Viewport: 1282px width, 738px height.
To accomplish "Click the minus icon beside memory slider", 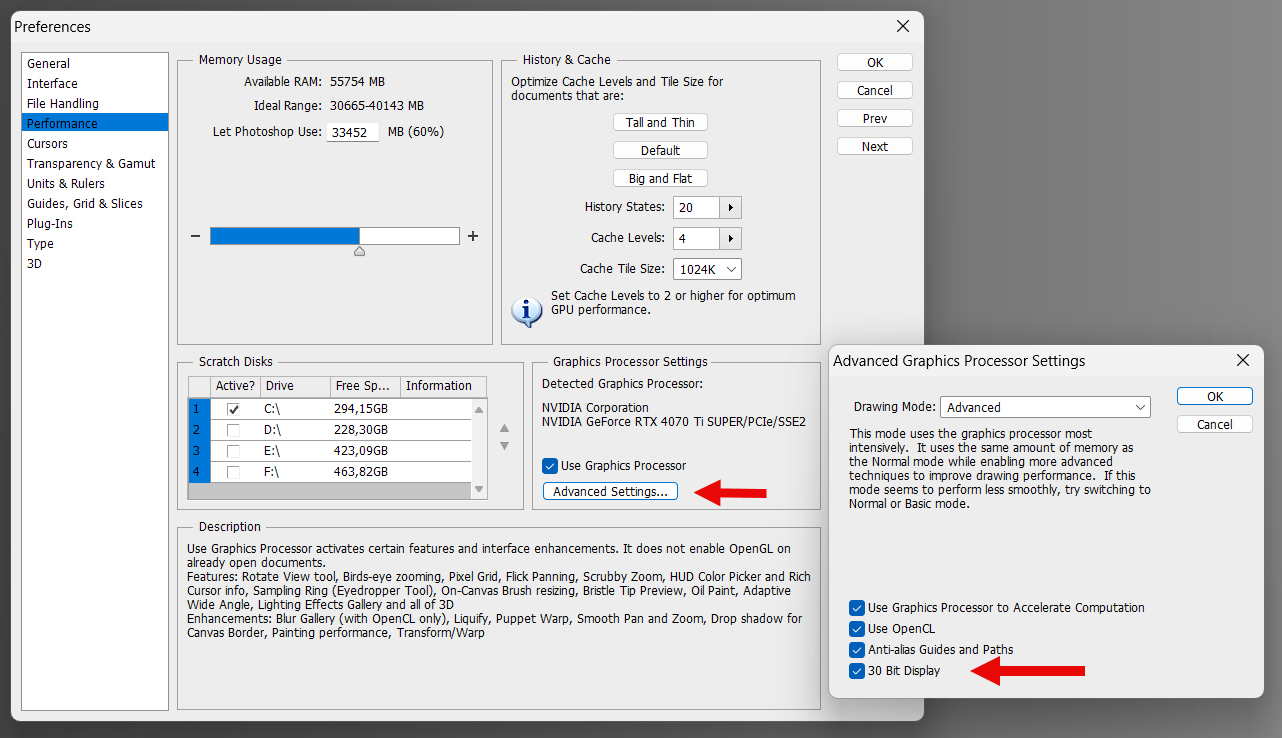I will (196, 237).
